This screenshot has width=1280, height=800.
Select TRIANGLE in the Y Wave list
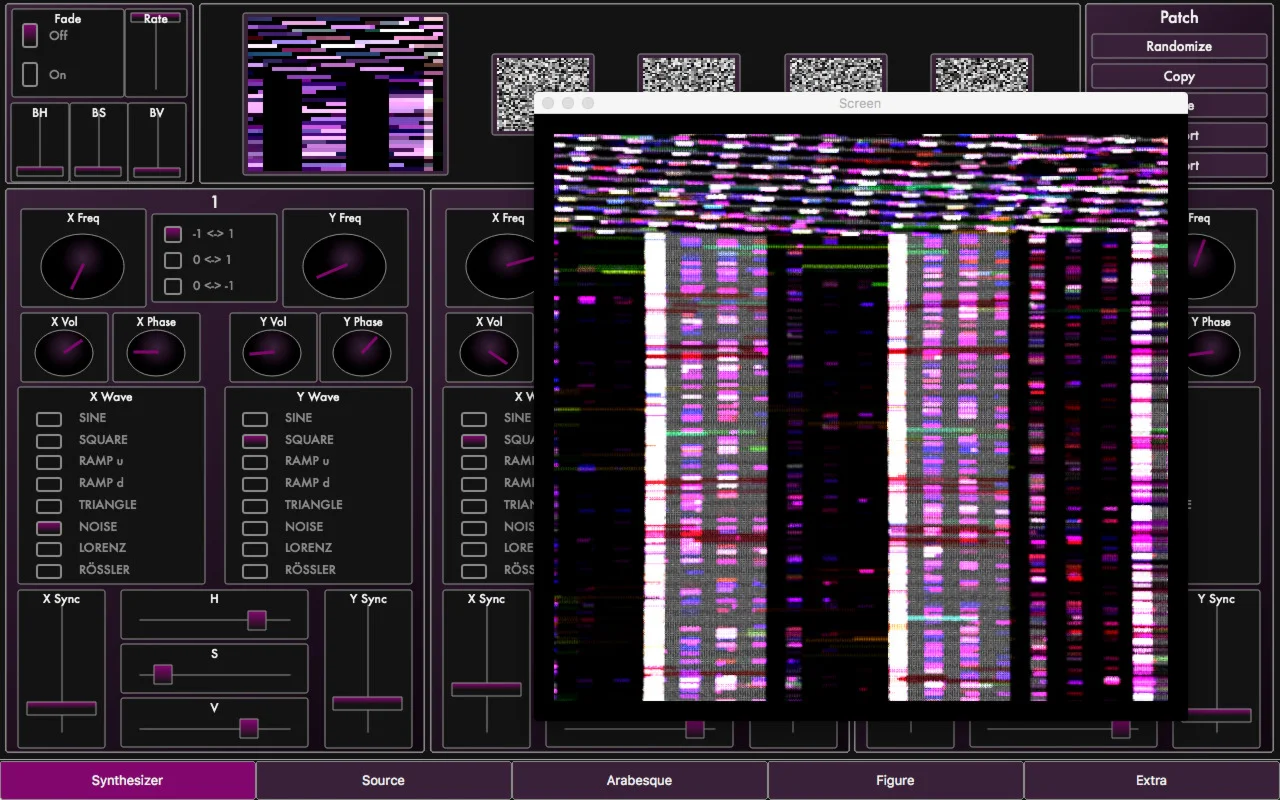pos(255,505)
